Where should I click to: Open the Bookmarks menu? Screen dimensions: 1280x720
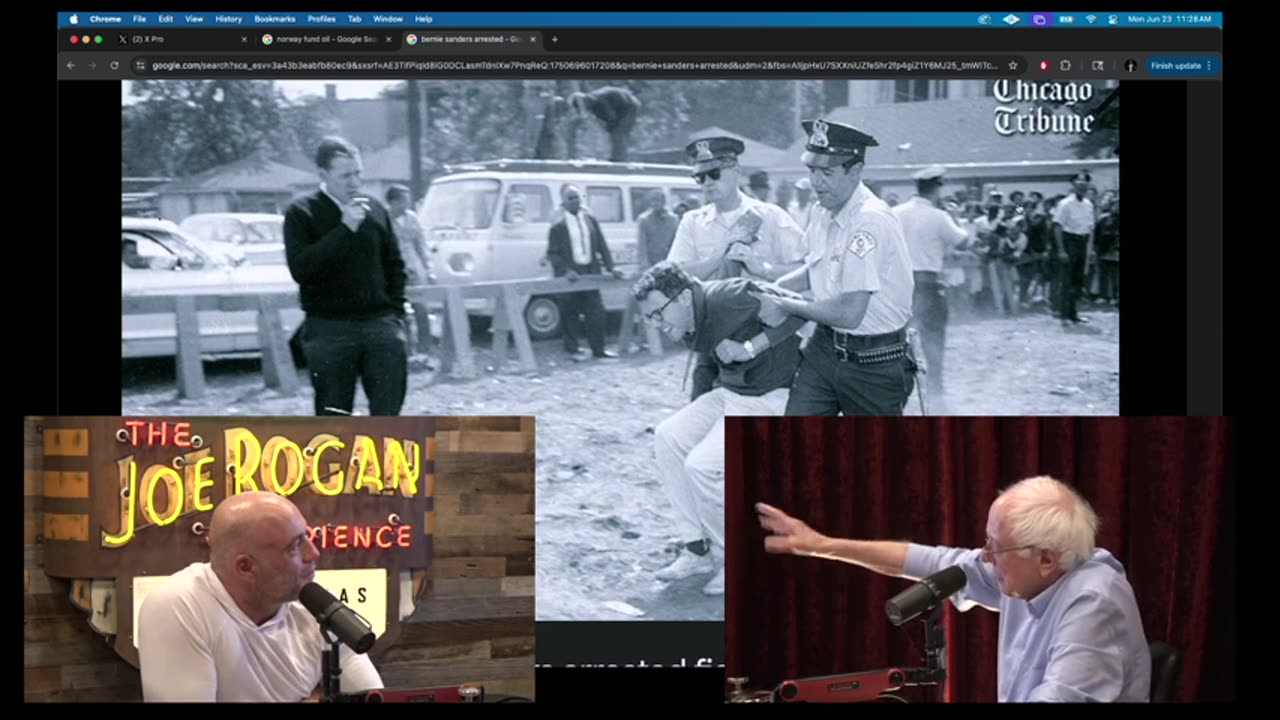click(x=274, y=19)
